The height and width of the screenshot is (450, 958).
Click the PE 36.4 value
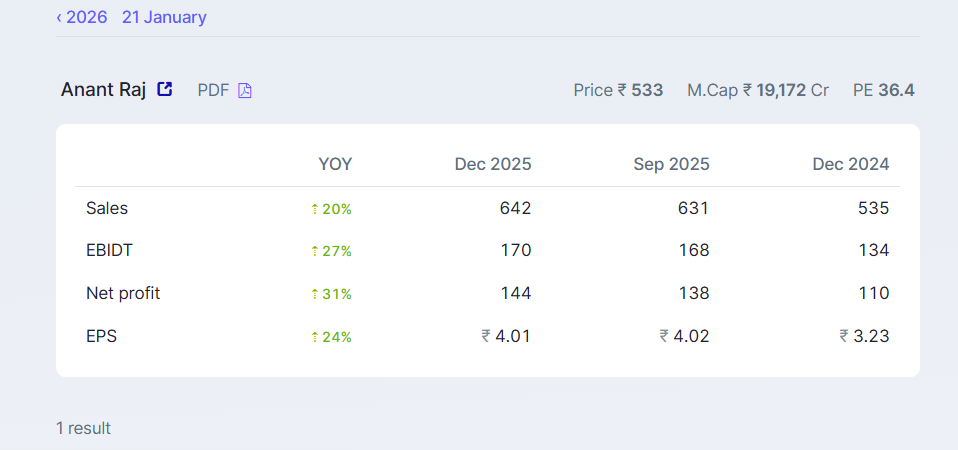tap(883, 90)
